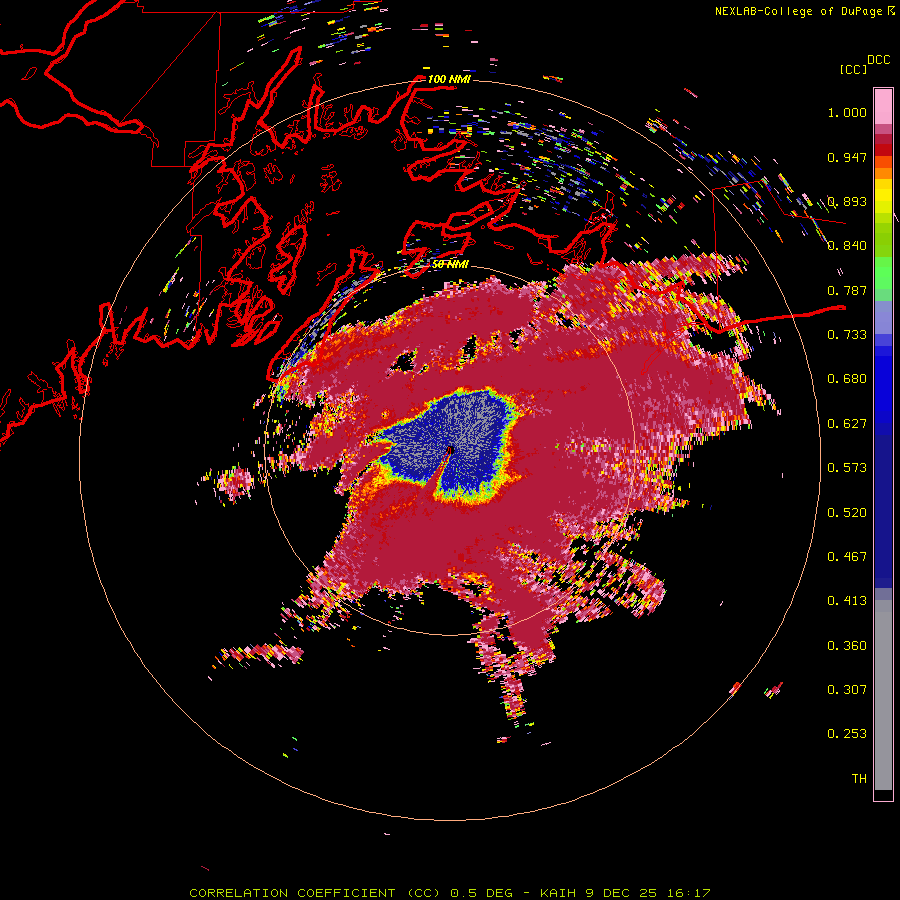
Task: Click the 0.360 color scale value
Action: coord(847,646)
